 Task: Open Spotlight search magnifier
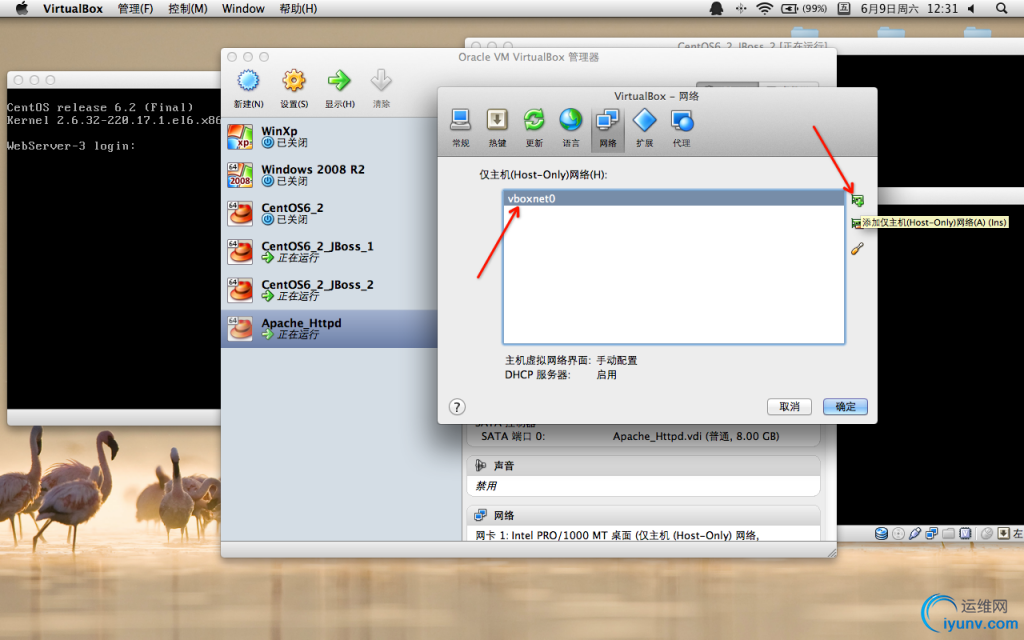[x=1001, y=8]
